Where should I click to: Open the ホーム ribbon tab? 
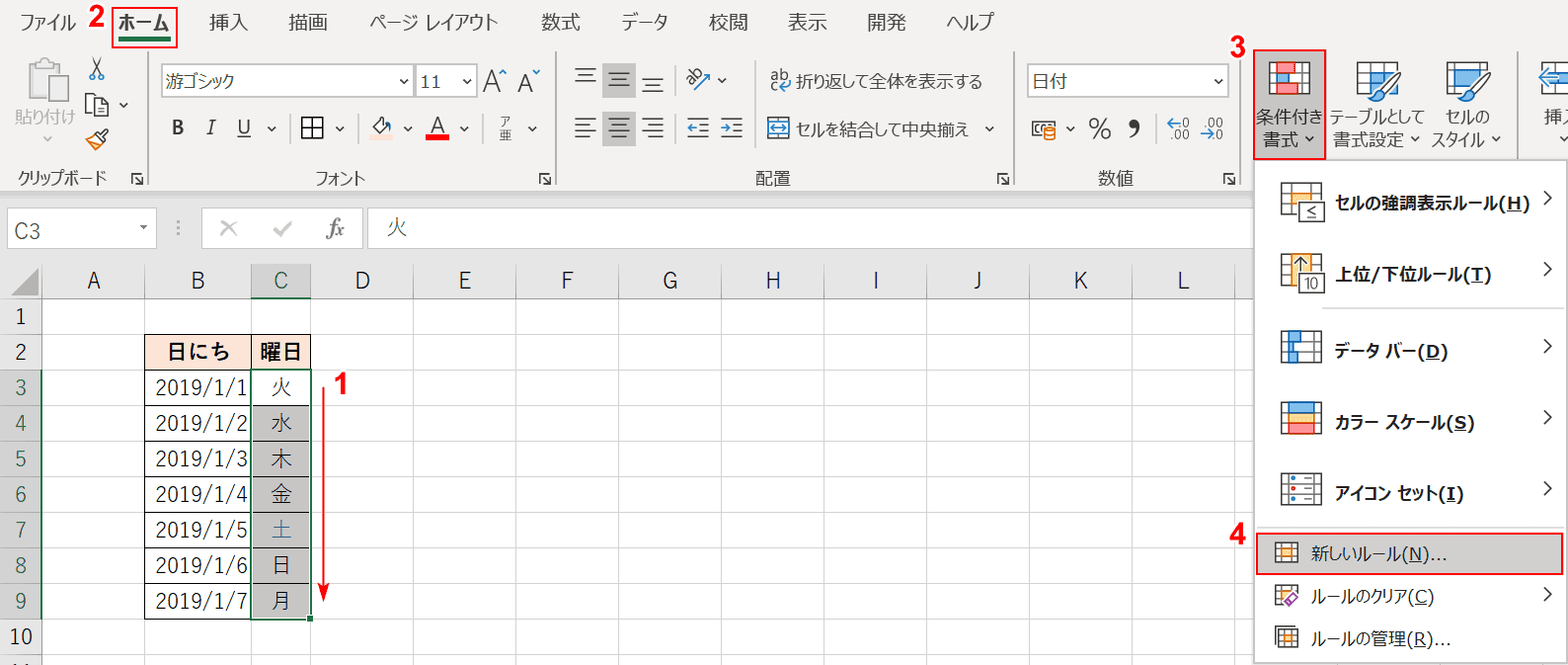pyautogui.click(x=144, y=23)
